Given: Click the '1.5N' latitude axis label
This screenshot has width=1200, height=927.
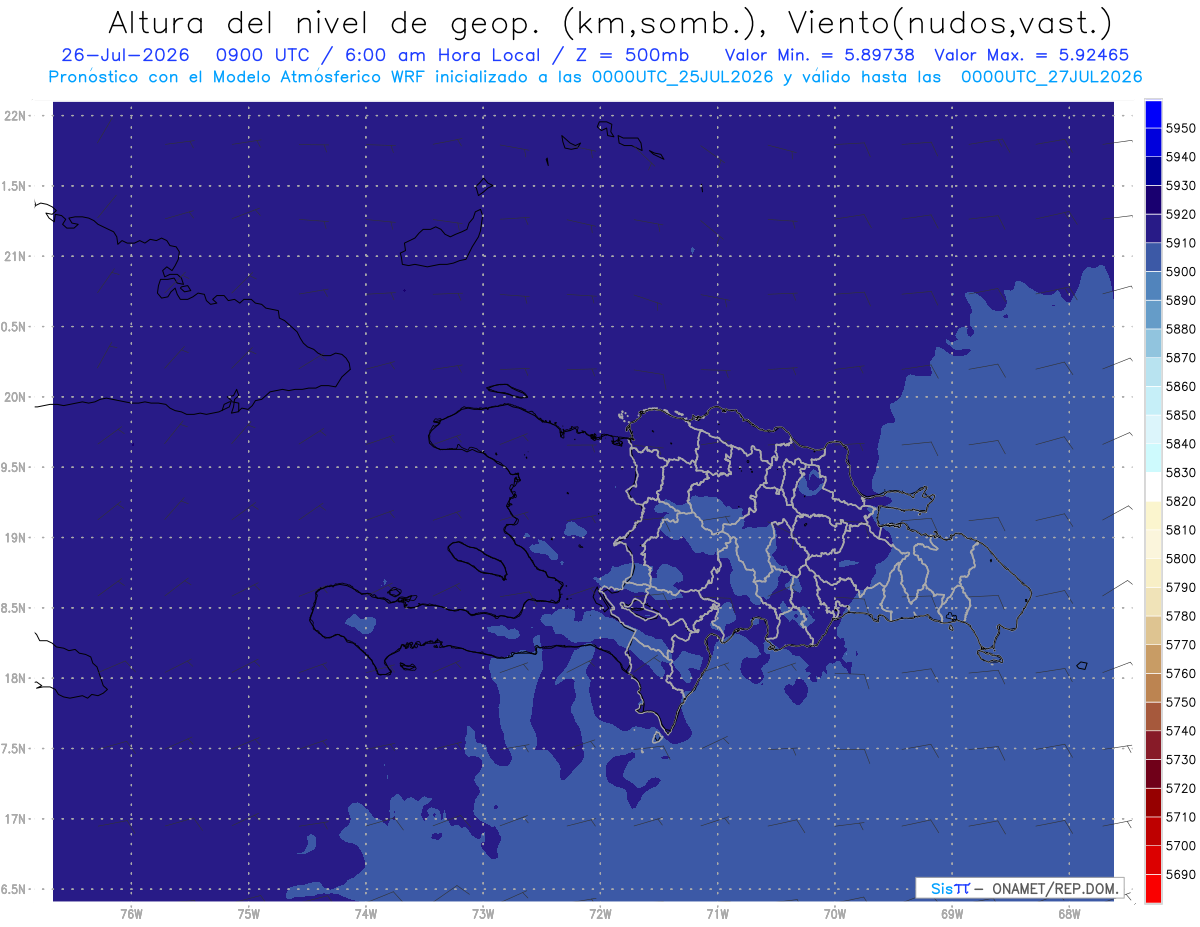Looking at the screenshot, I should pos(14,186).
